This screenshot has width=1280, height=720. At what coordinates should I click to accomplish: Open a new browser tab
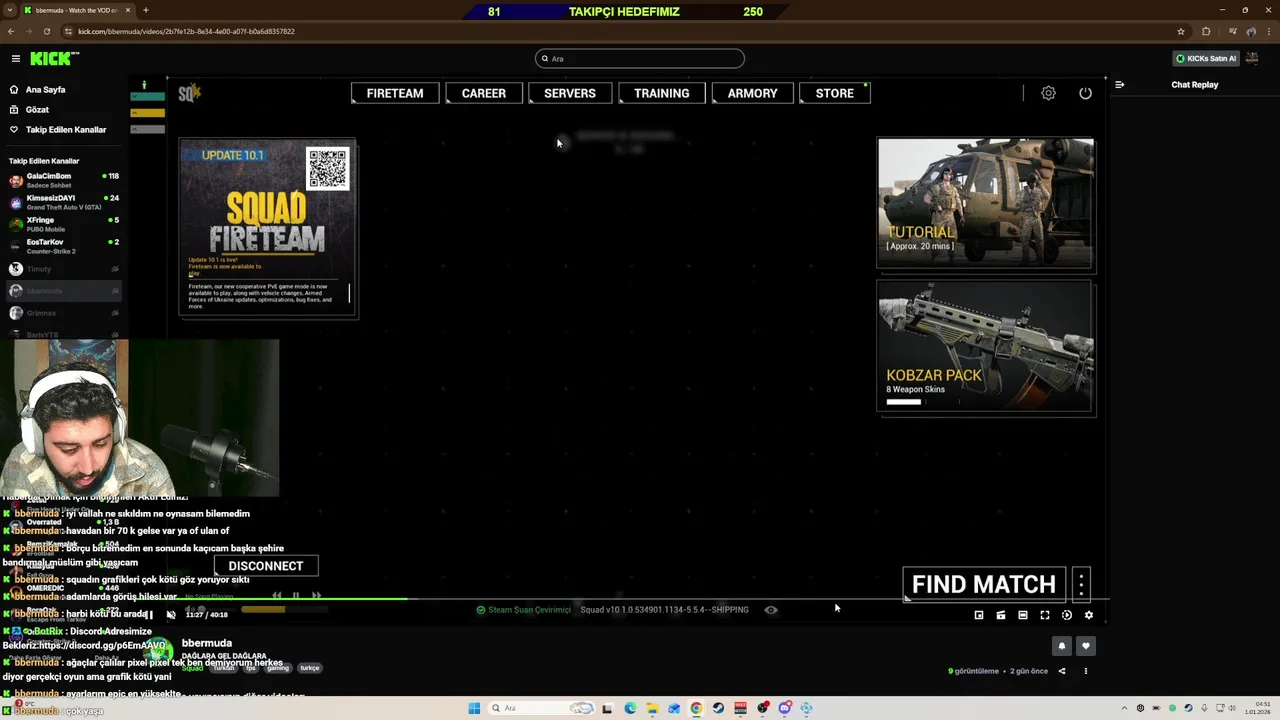[145, 10]
